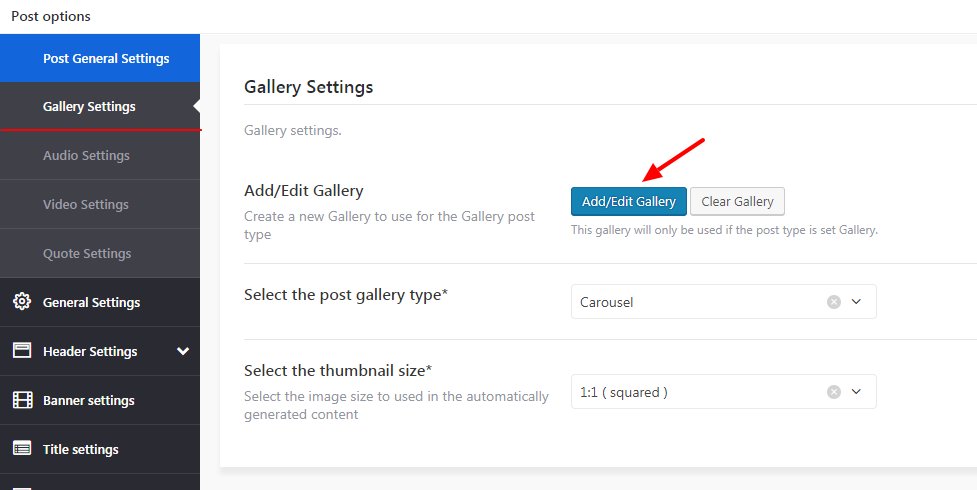Click the Post options panel header
The width and height of the screenshot is (977, 490).
(50, 16)
